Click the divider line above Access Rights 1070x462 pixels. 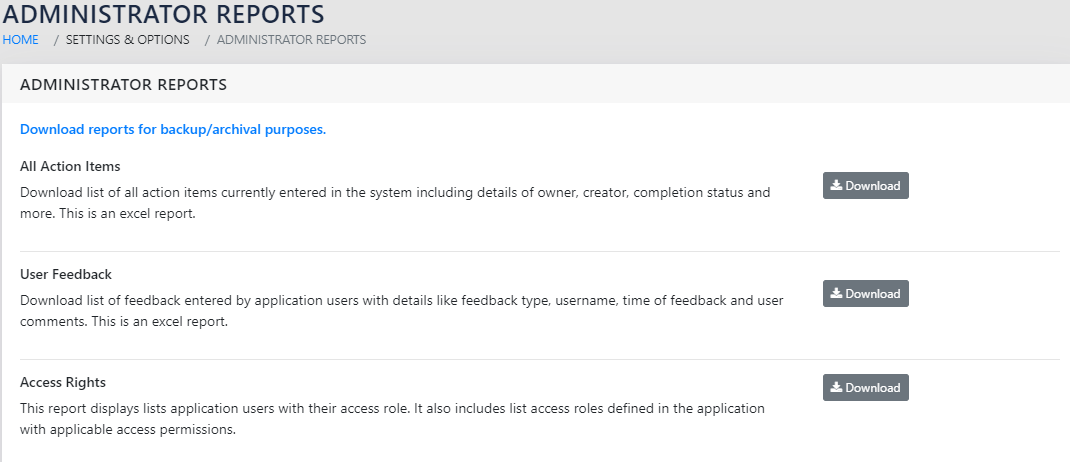click(540, 359)
